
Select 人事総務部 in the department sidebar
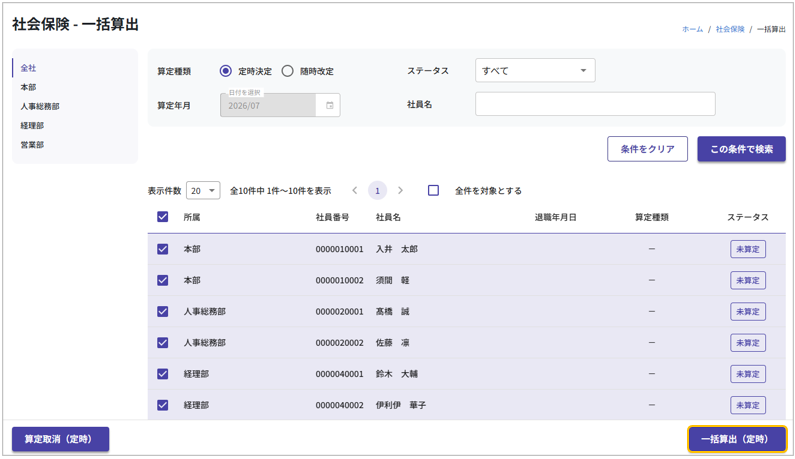tap(40, 106)
